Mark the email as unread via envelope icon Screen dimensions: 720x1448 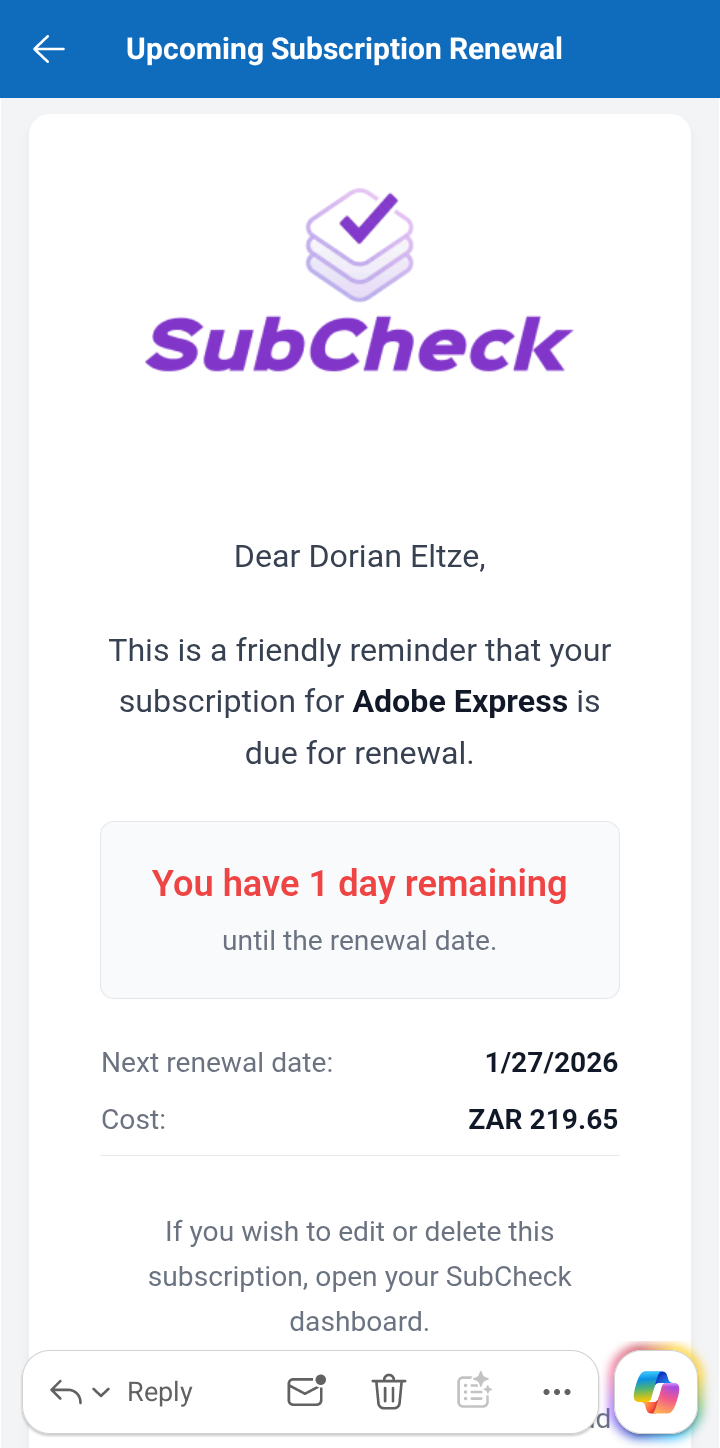coord(306,1391)
